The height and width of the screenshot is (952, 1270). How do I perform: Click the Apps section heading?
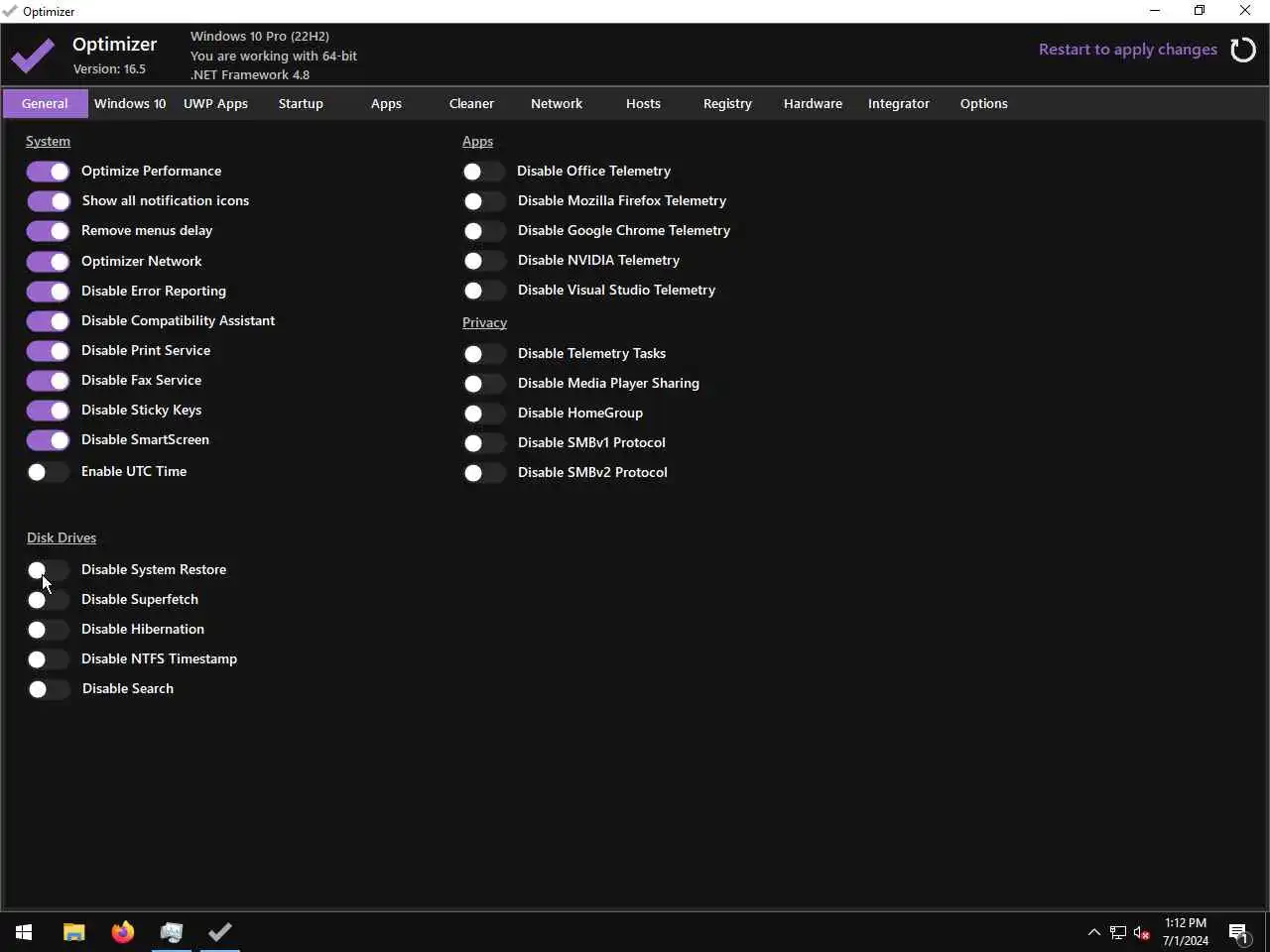(477, 141)
